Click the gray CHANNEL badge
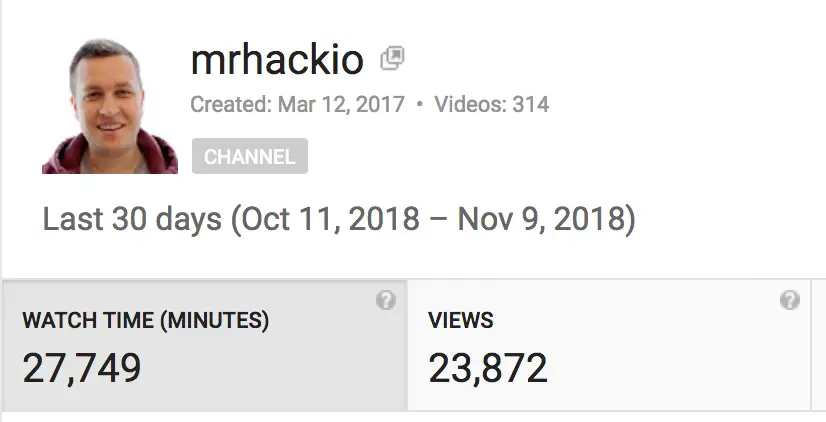 click(249, 157)
